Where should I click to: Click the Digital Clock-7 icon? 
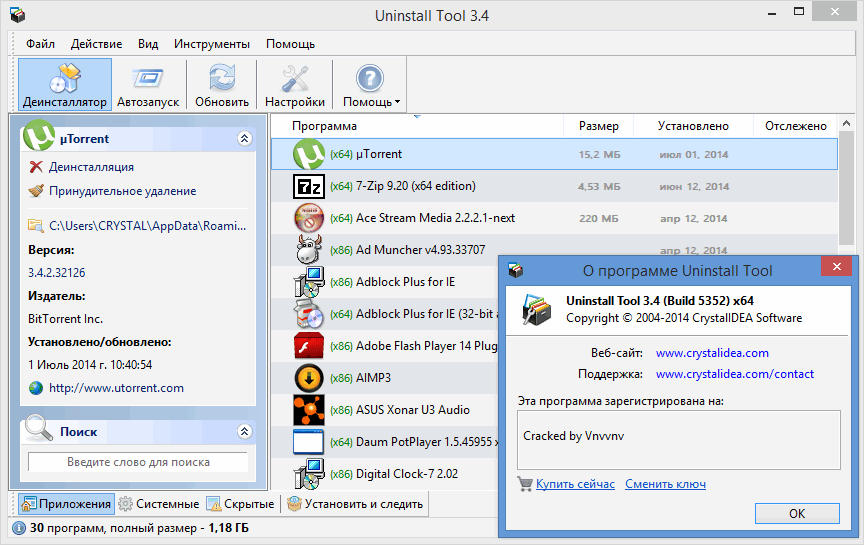pos(309,474)
